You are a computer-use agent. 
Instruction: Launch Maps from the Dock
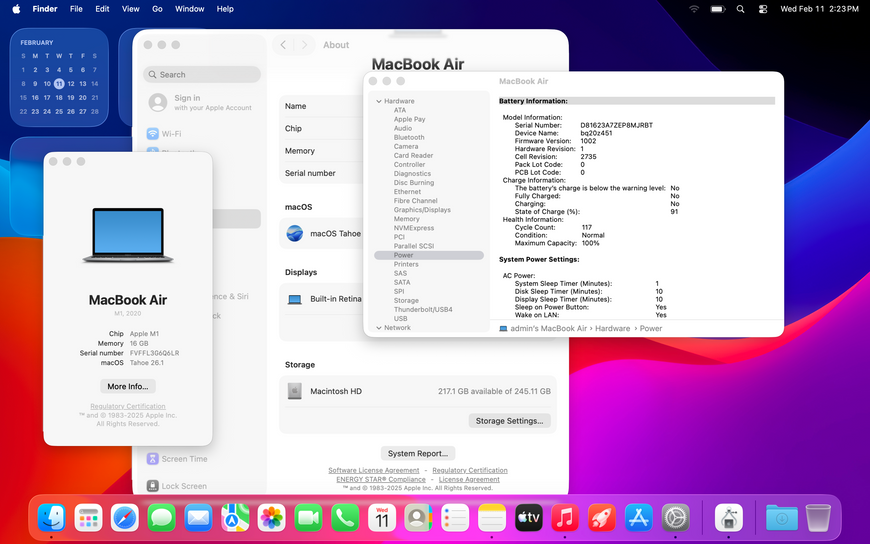tap(235, 518)
